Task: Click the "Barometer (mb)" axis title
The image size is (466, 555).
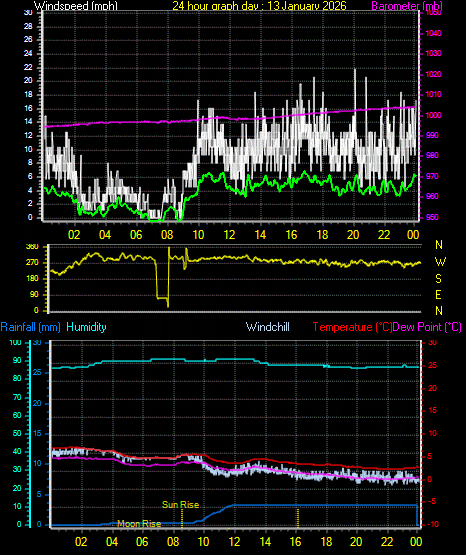Action: coord(407,6)
